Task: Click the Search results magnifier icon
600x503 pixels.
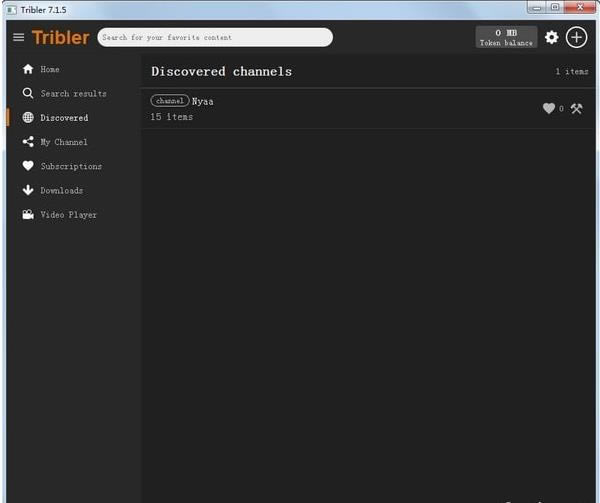Action: pos(28,93)
